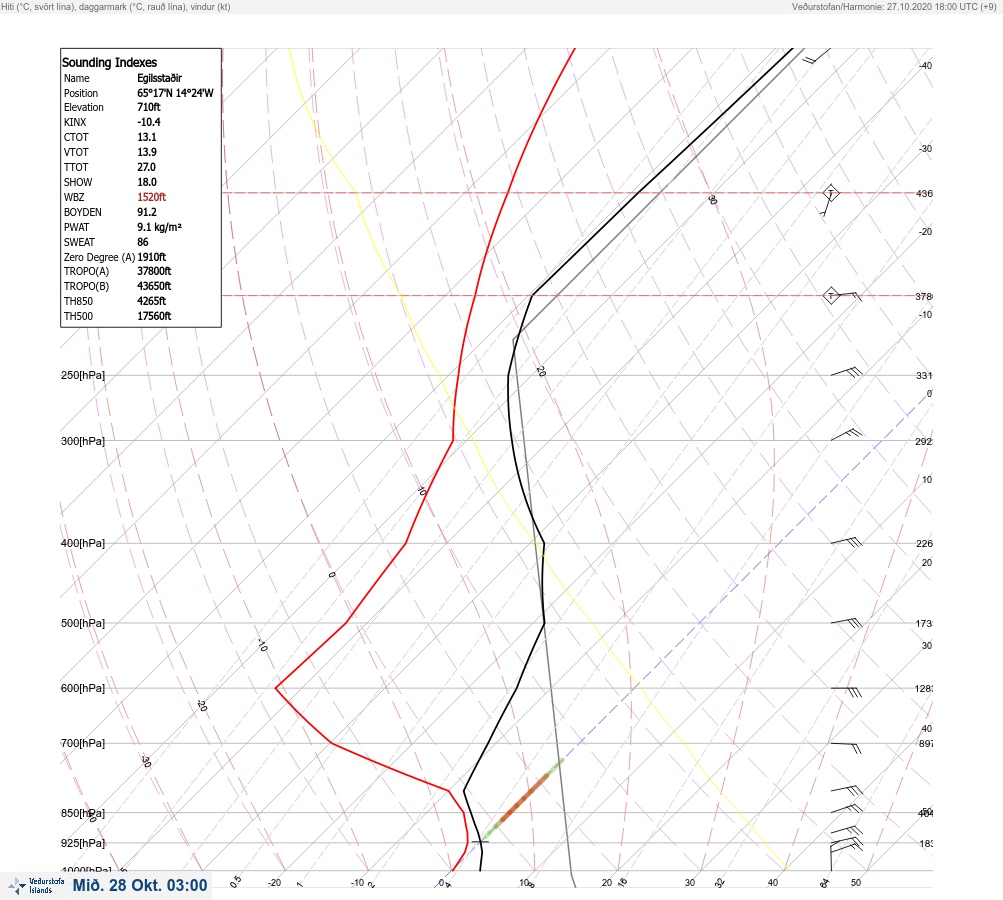Click the upper tropopause diamond marker
The height and width of the screenshot is (900, 1003).
830,193
